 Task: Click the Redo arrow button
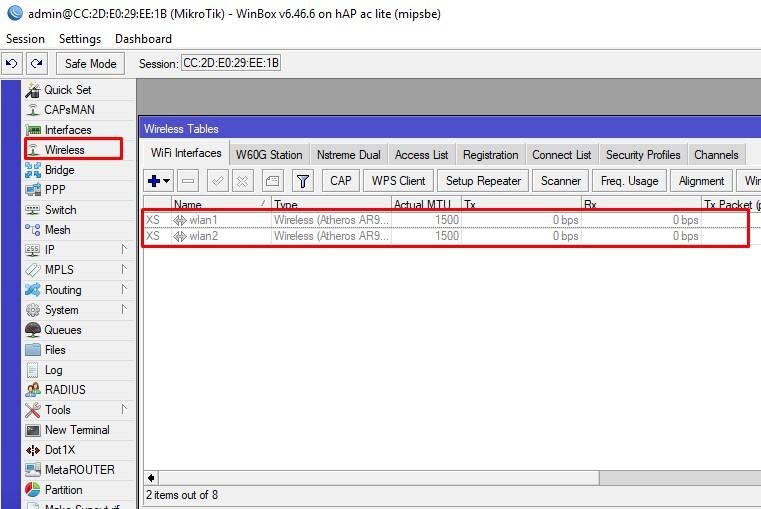click(x=37, y=64)
